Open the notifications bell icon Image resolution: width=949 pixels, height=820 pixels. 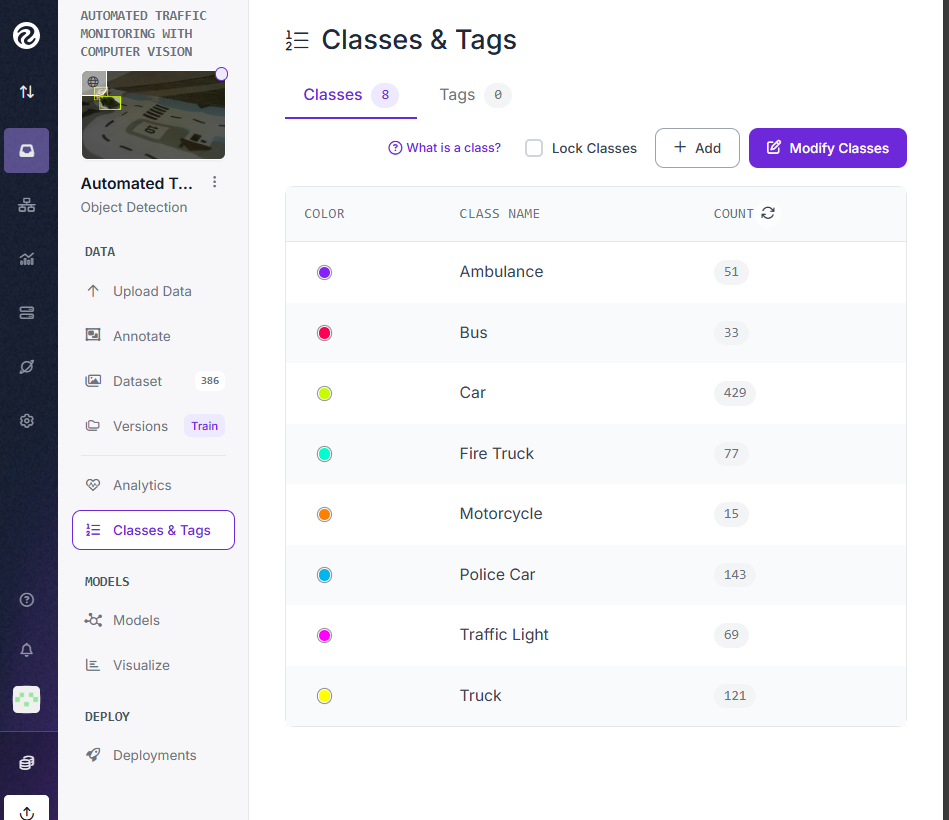27,650
